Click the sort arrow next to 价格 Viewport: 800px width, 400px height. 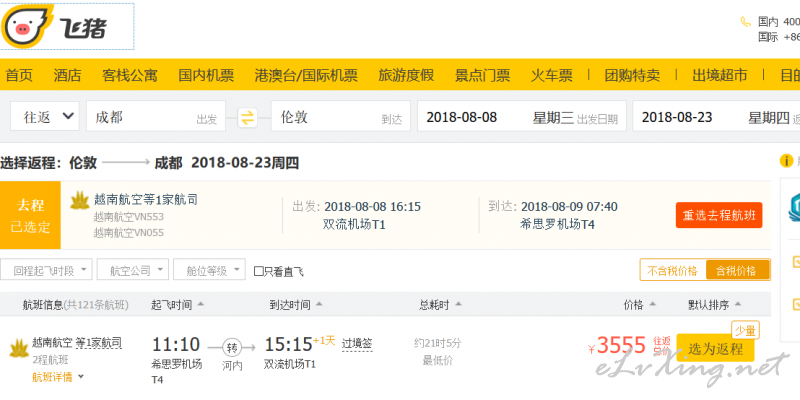652,304
